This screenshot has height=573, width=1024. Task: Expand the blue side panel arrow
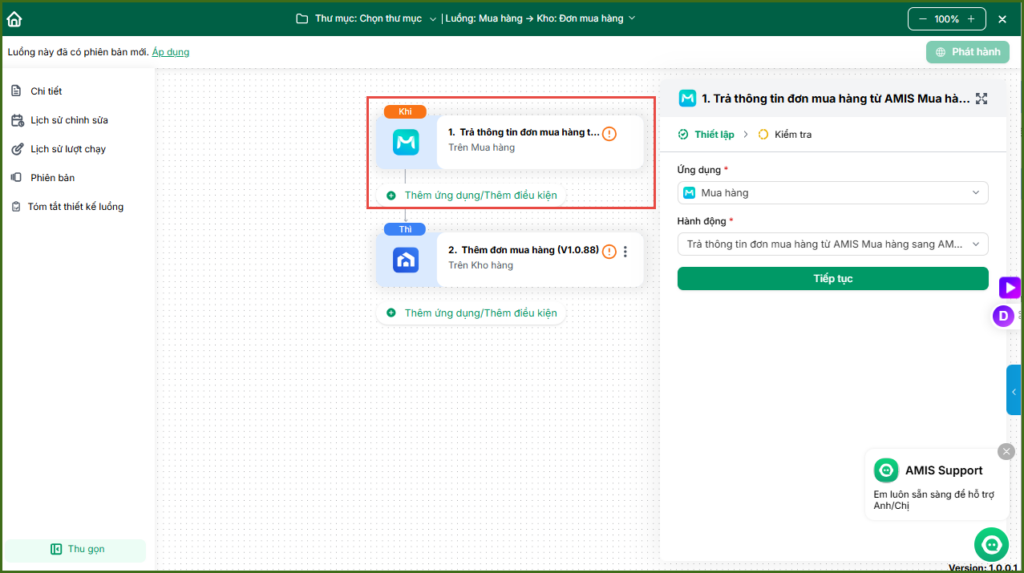point(1014,391)
